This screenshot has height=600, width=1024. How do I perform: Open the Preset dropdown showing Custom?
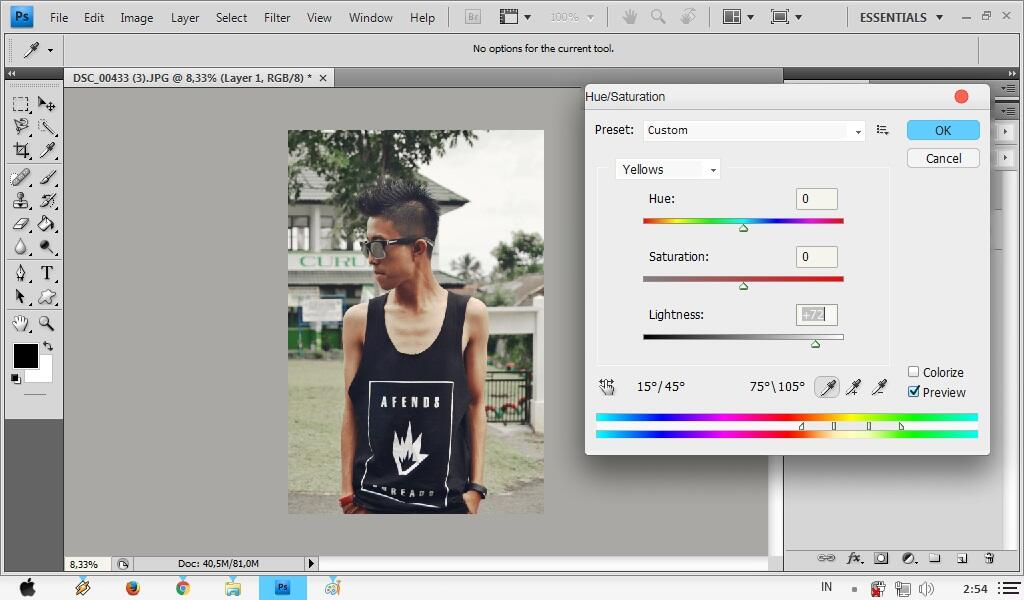pyautogui.click(x=754, y=131)
